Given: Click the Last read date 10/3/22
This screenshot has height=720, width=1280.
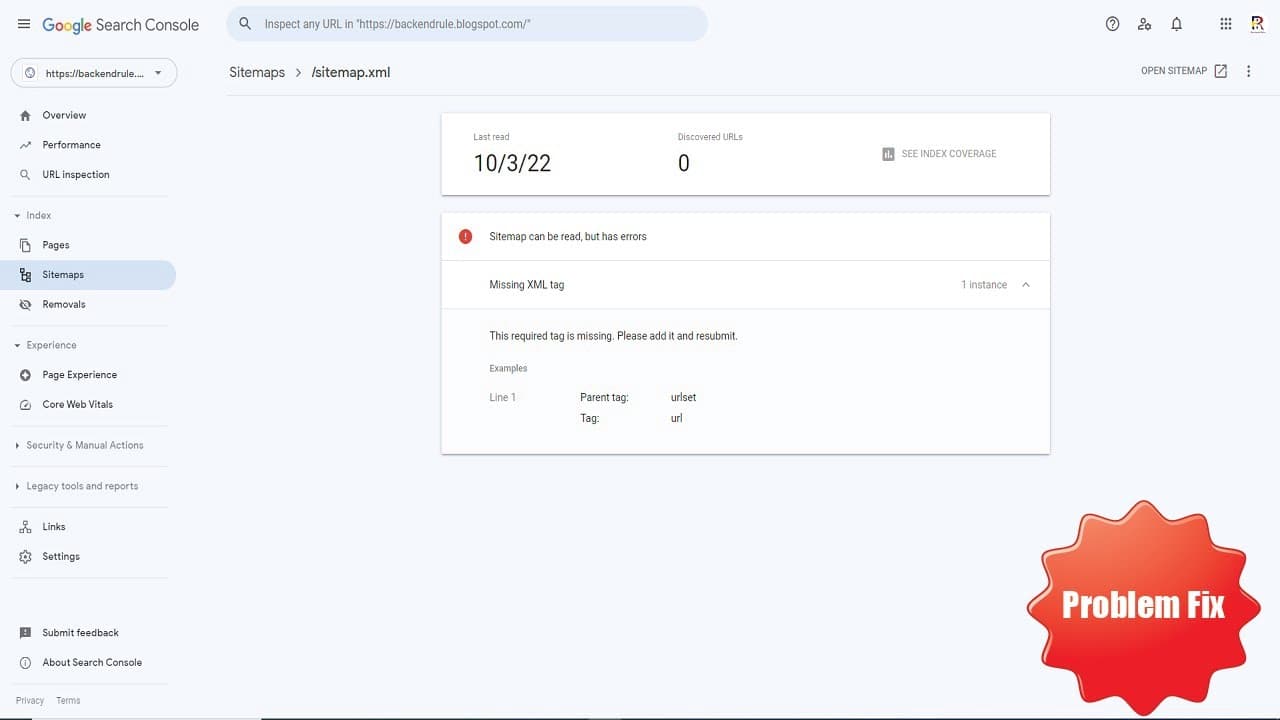Looking at the screenshot, I should tap(512, 164).
